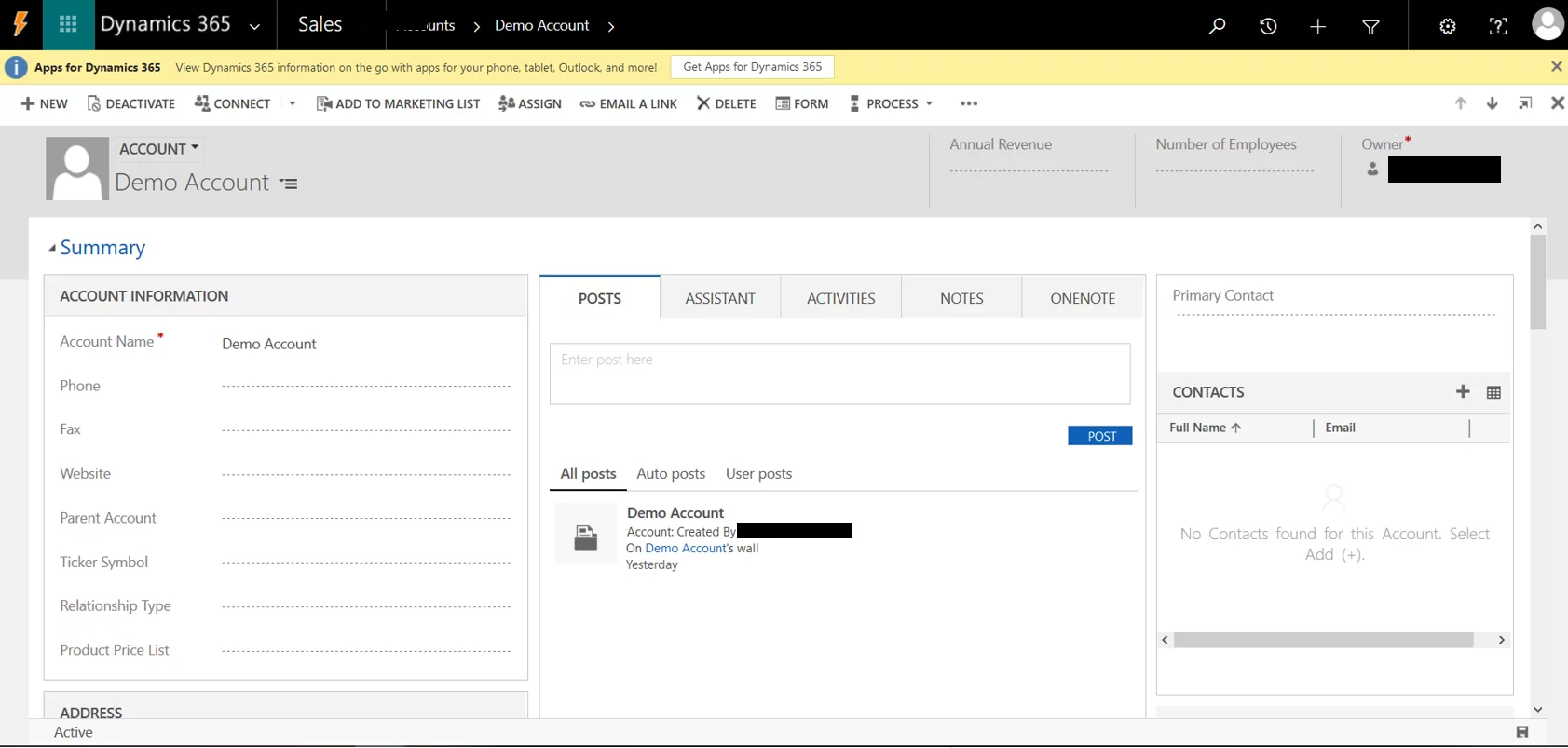Click the form vertical scrollbar down arrow
Image resolution: width=1568 pixels, height=748 pixels.
point(1538,709)
